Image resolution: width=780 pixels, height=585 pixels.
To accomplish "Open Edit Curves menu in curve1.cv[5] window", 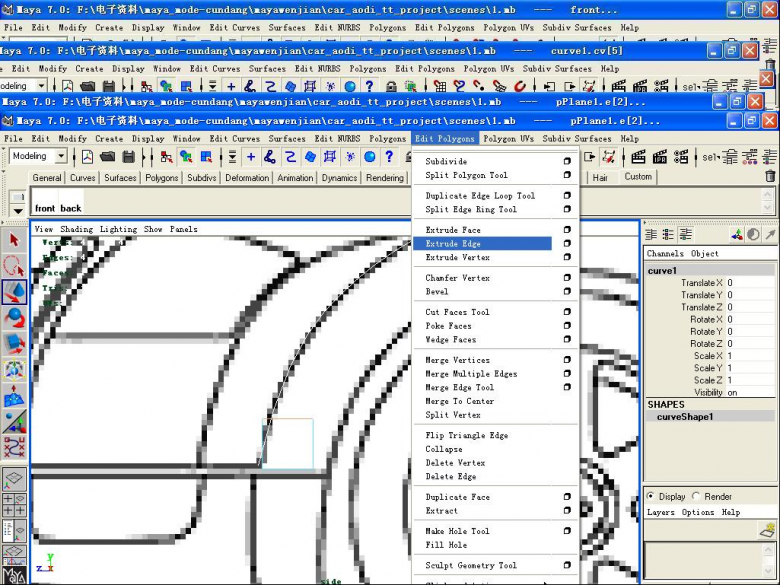I will pyautogui.click(x=215, y=69).
